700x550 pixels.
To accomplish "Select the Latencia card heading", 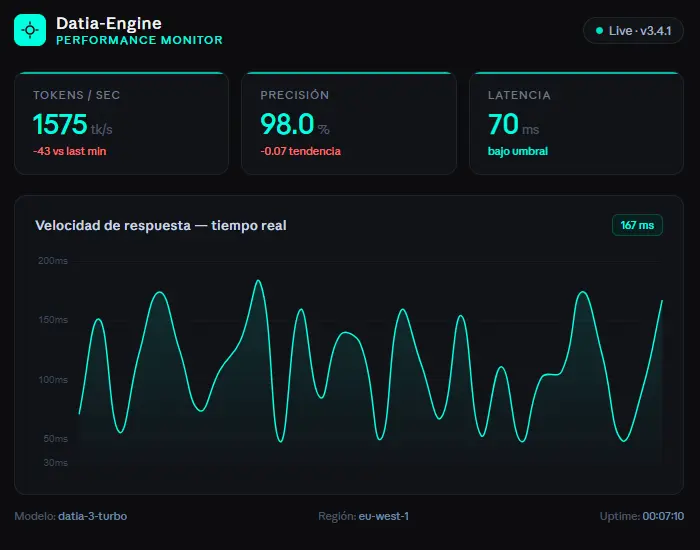I will click(x=519, y=95).
